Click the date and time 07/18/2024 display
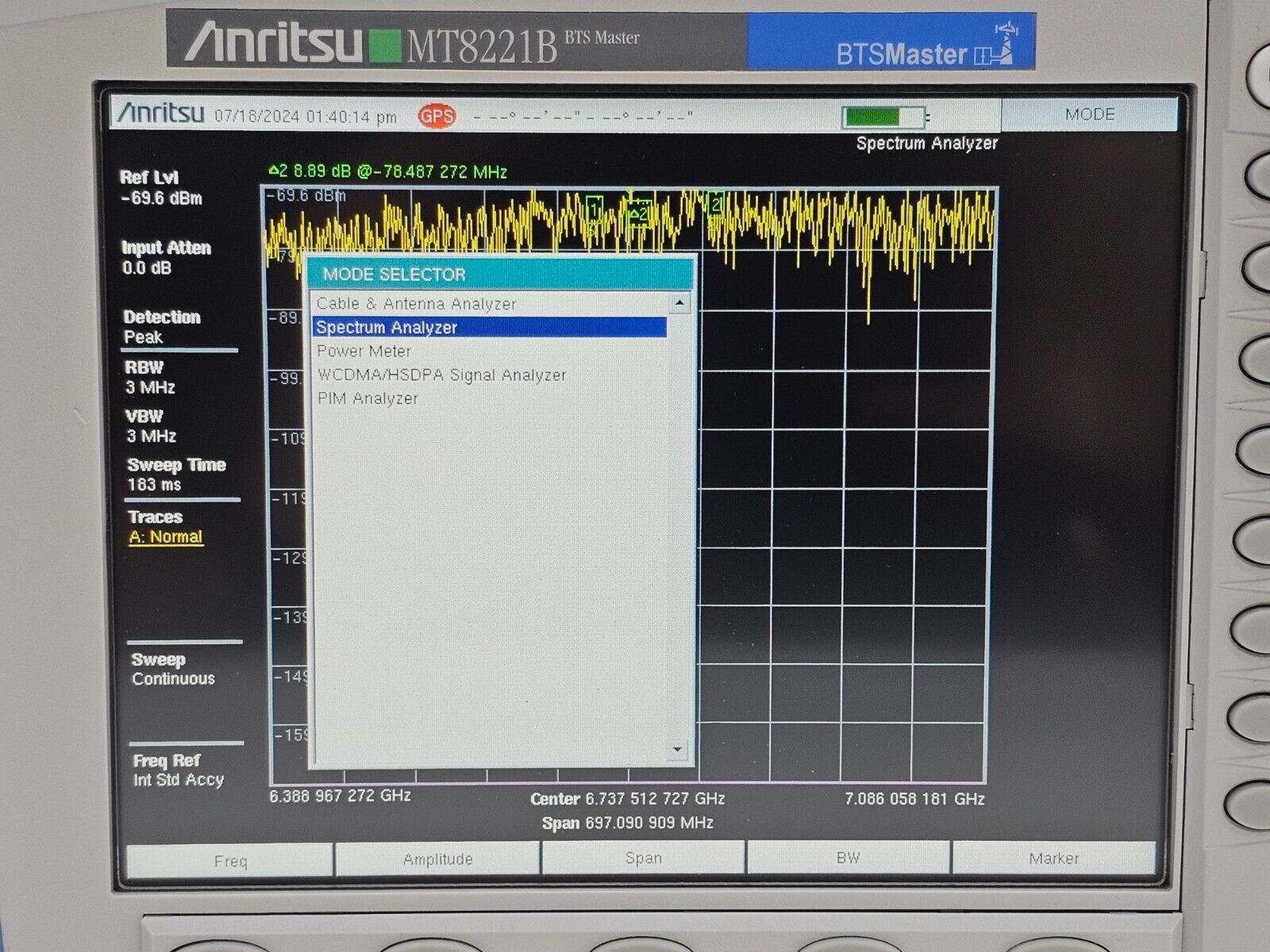This screenshot has width=1270, height=952. [305, 117]
